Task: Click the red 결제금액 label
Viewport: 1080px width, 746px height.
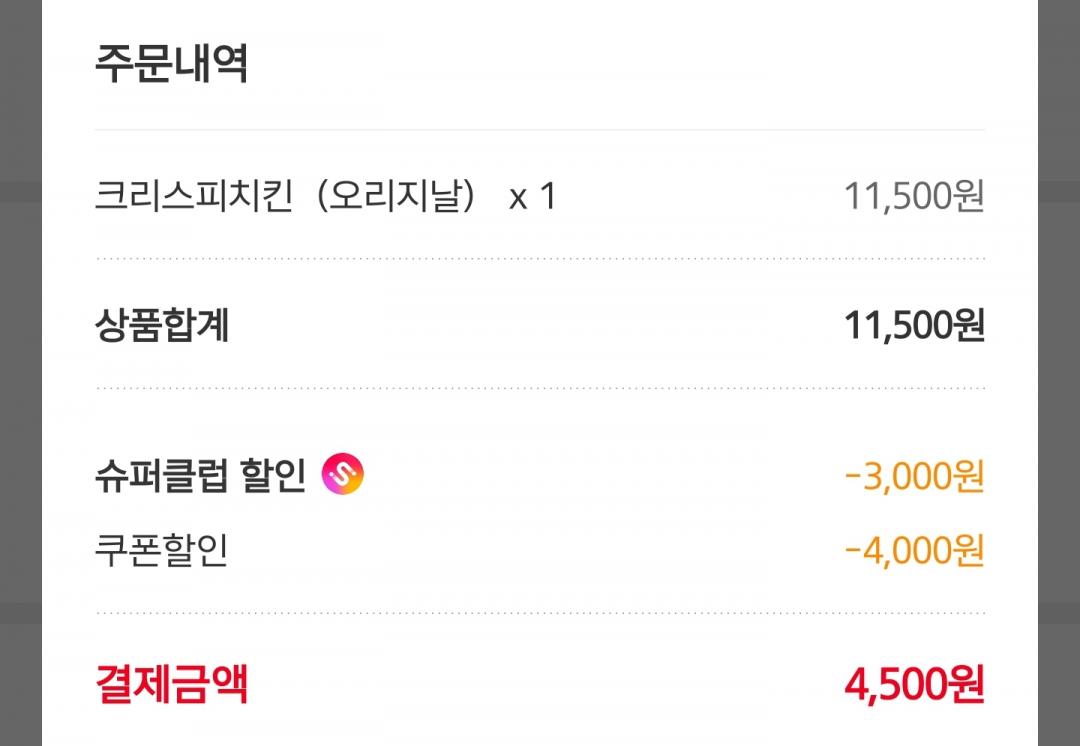Action: [x=171, y=685]
